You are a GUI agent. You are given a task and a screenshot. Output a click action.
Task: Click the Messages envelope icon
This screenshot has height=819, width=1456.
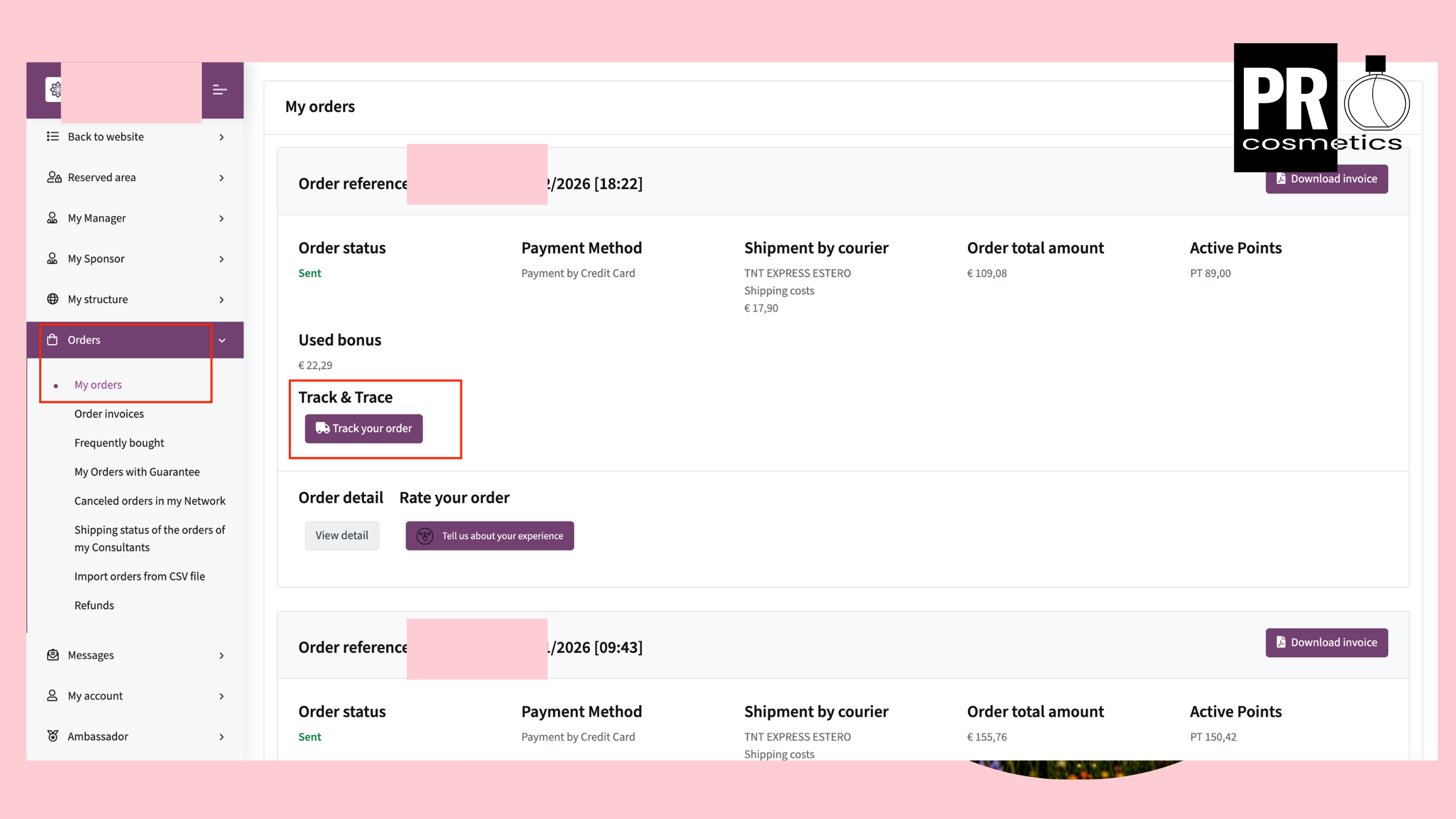pos(53,655)
